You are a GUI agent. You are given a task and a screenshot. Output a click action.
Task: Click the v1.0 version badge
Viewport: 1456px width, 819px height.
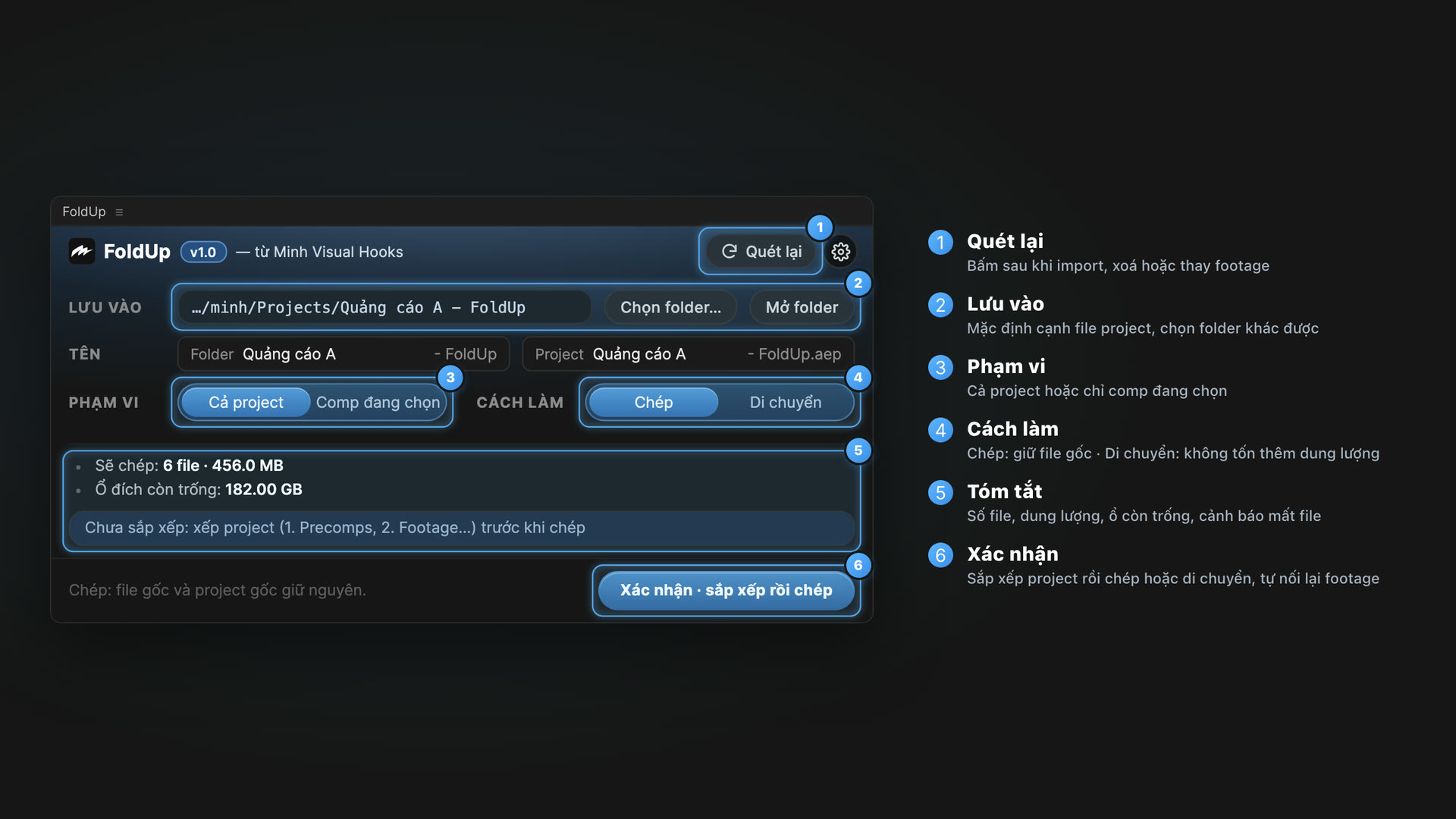pos(203,252)
